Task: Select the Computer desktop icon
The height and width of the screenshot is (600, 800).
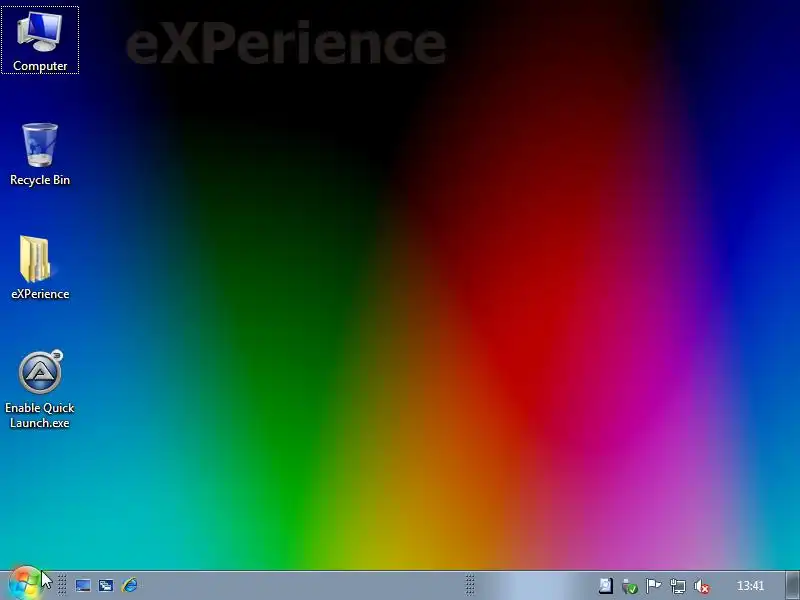Action: click(x=40, y=41)
